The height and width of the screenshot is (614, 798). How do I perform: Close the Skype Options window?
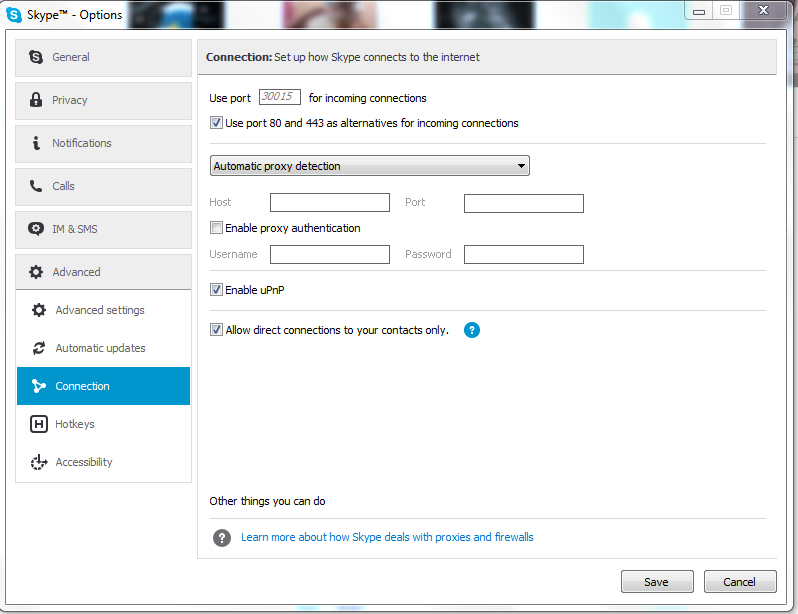click(x=763, y=10)
